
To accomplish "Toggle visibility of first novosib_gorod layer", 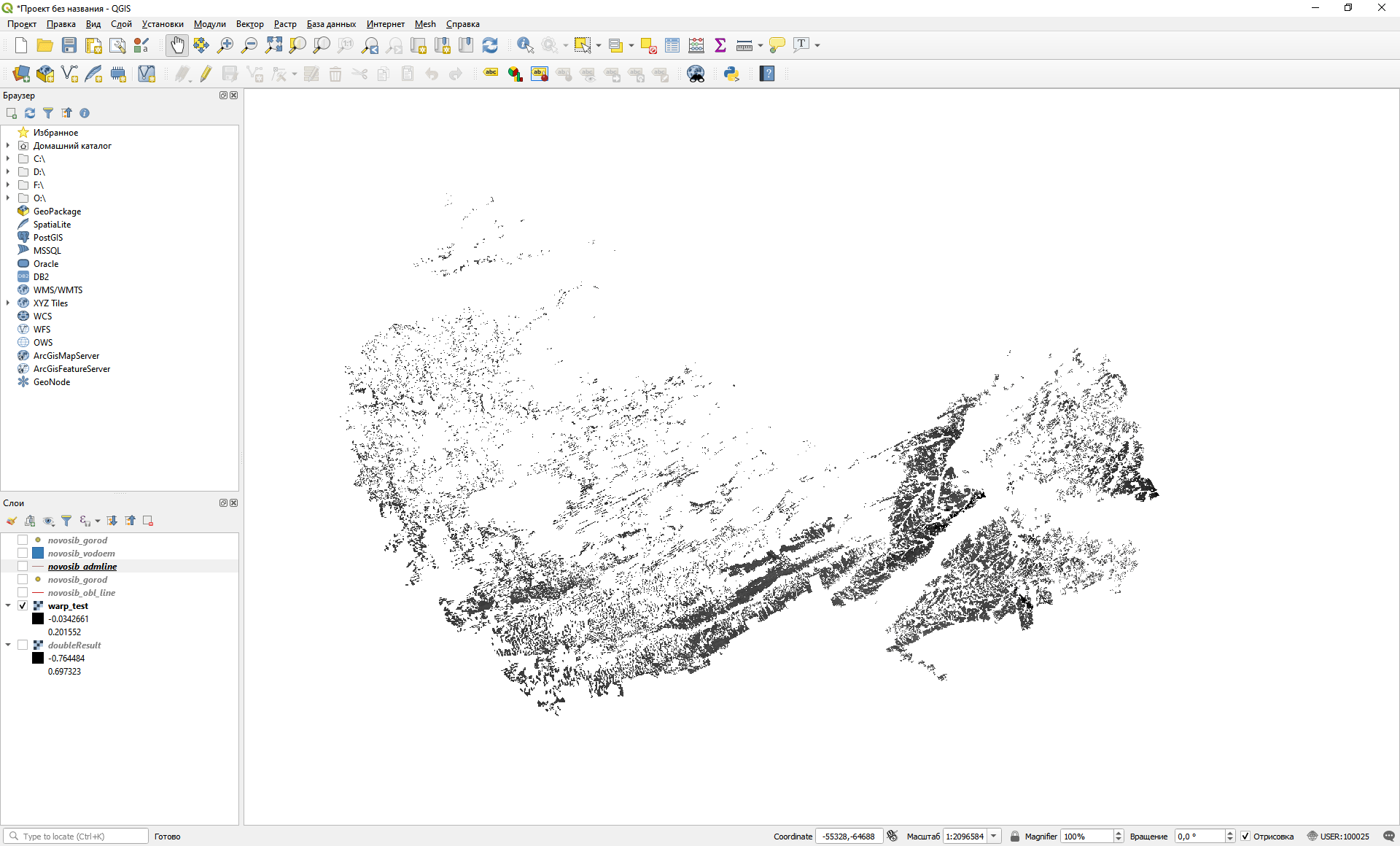I will (x=23, y=540).
